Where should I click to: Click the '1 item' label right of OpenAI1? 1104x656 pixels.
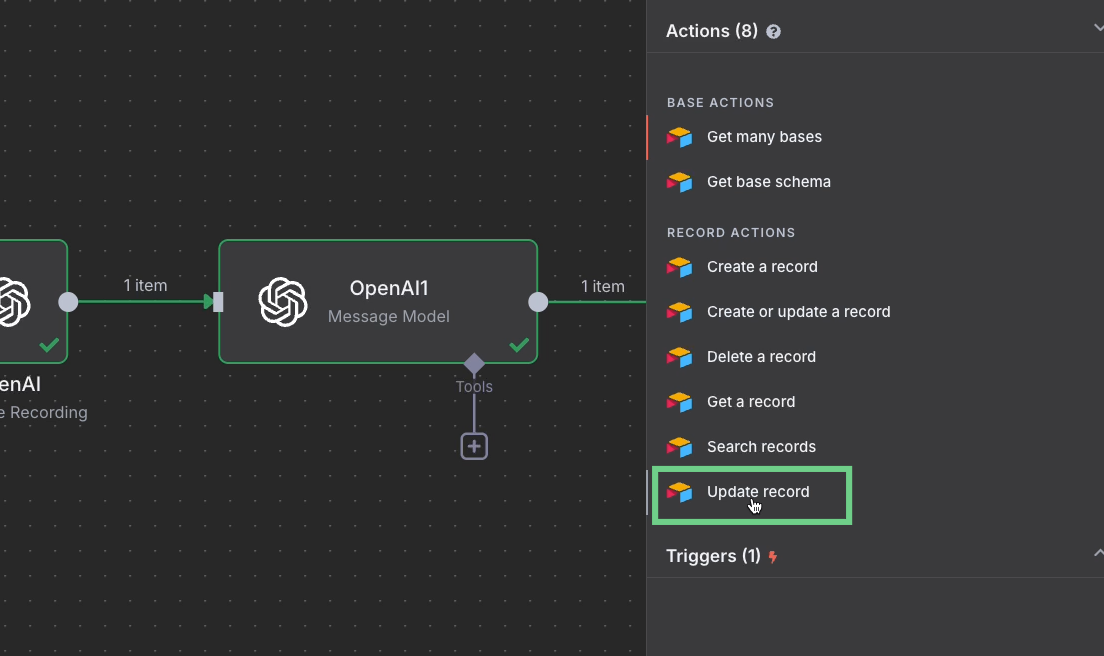point(603,286)
